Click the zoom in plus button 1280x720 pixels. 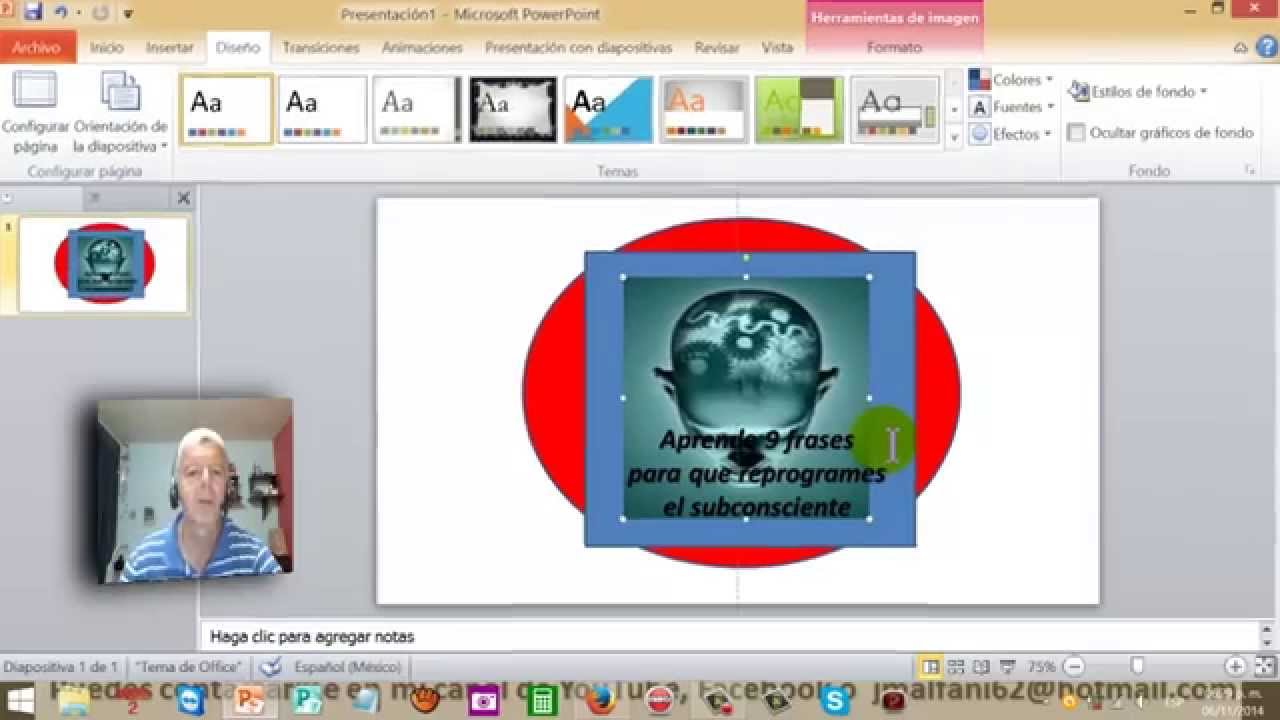point(1235,666)
